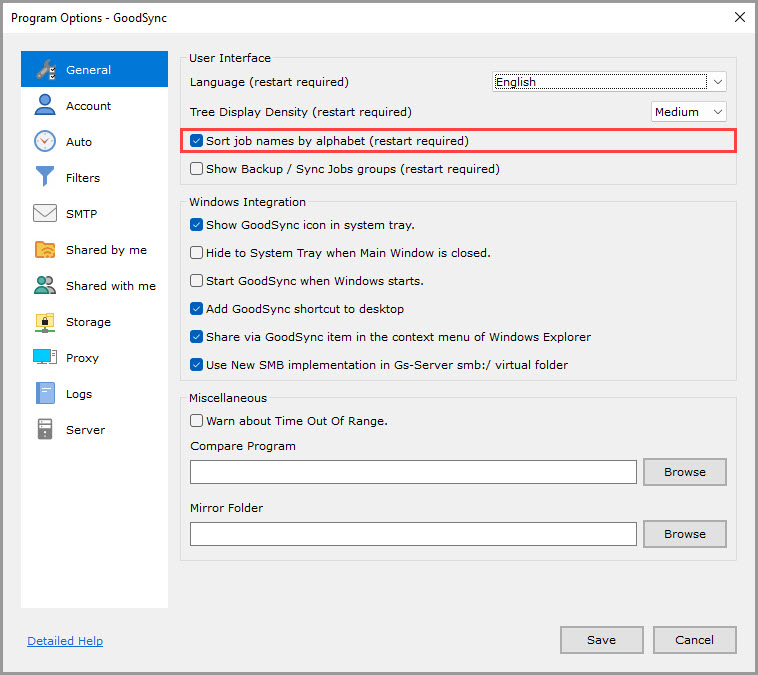
Task: Open Tree Display Density Medium dropdown
Action: (688, 112)
